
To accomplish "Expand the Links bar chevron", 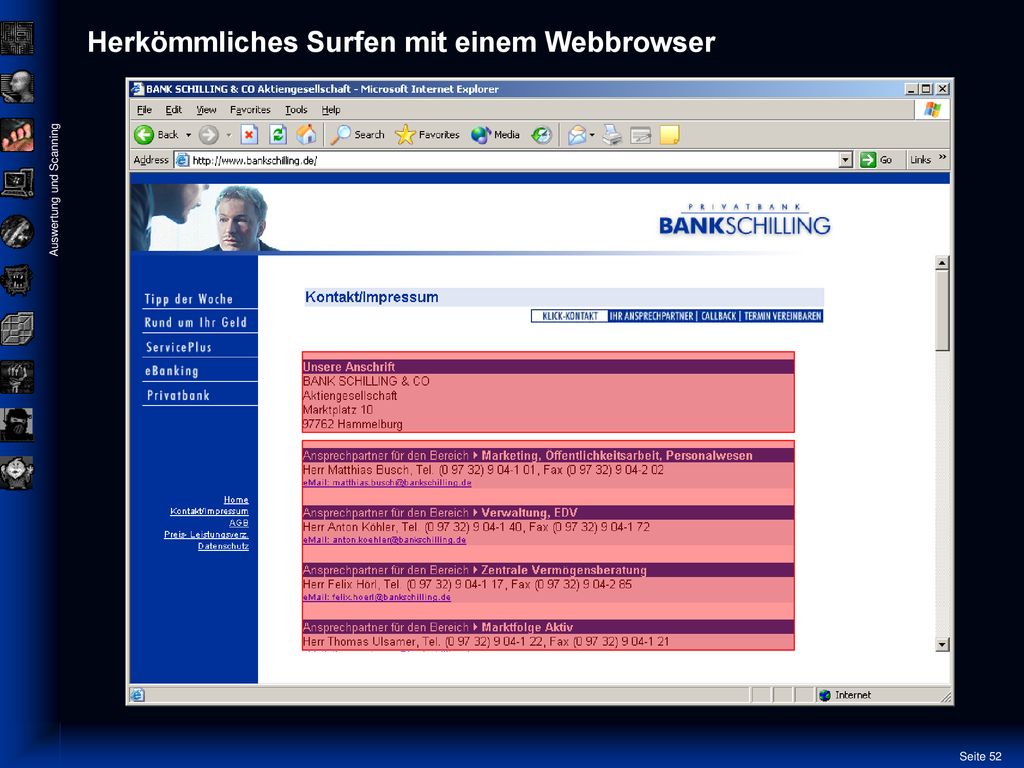I will pyautogui.click(x=942, y=157).
